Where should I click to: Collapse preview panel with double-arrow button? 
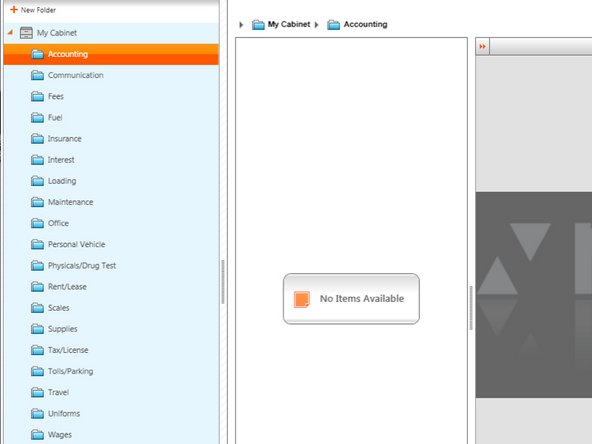[x=482, y=46]
